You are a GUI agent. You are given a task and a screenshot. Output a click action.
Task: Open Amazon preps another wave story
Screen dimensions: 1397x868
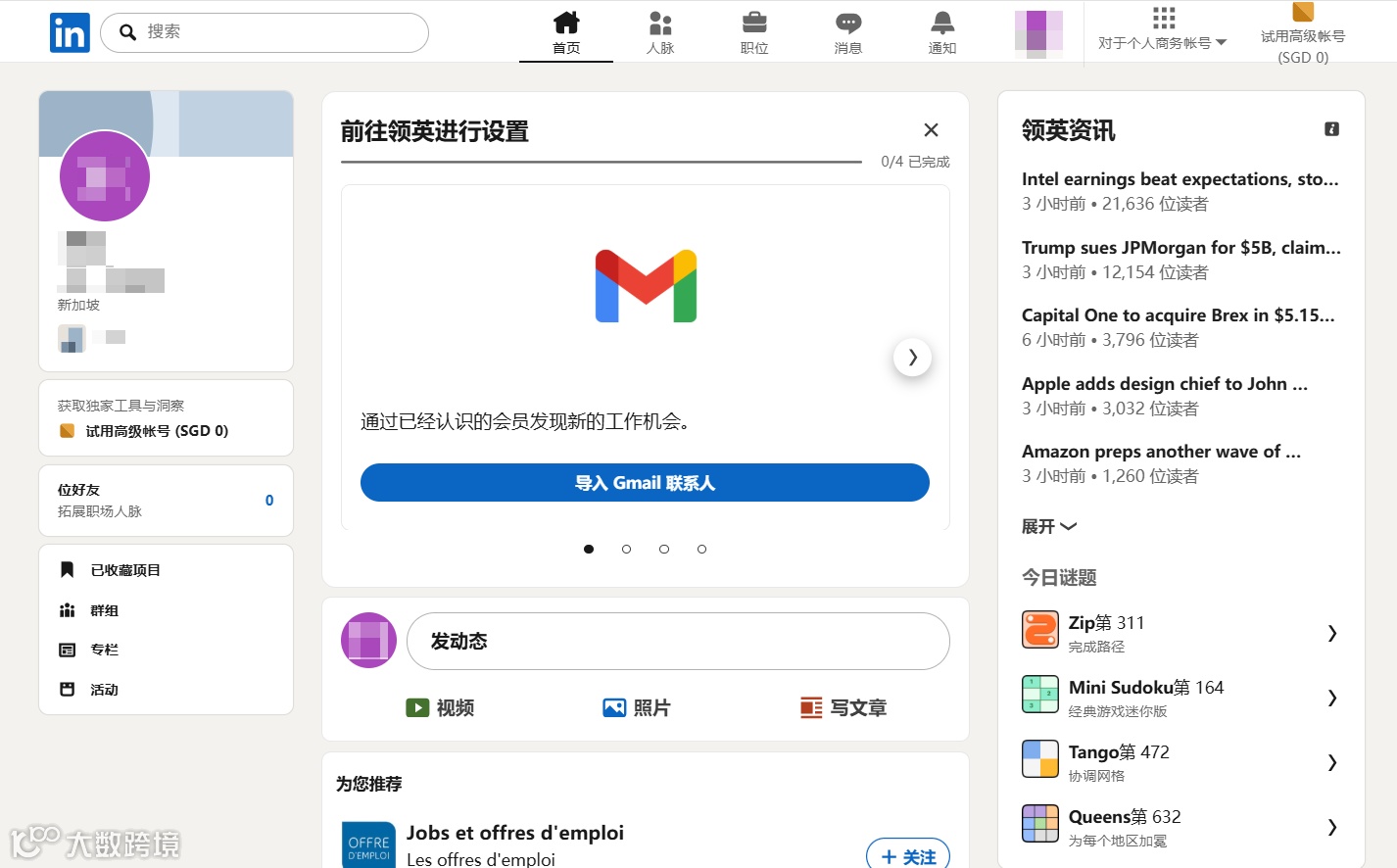[1162, 452]
